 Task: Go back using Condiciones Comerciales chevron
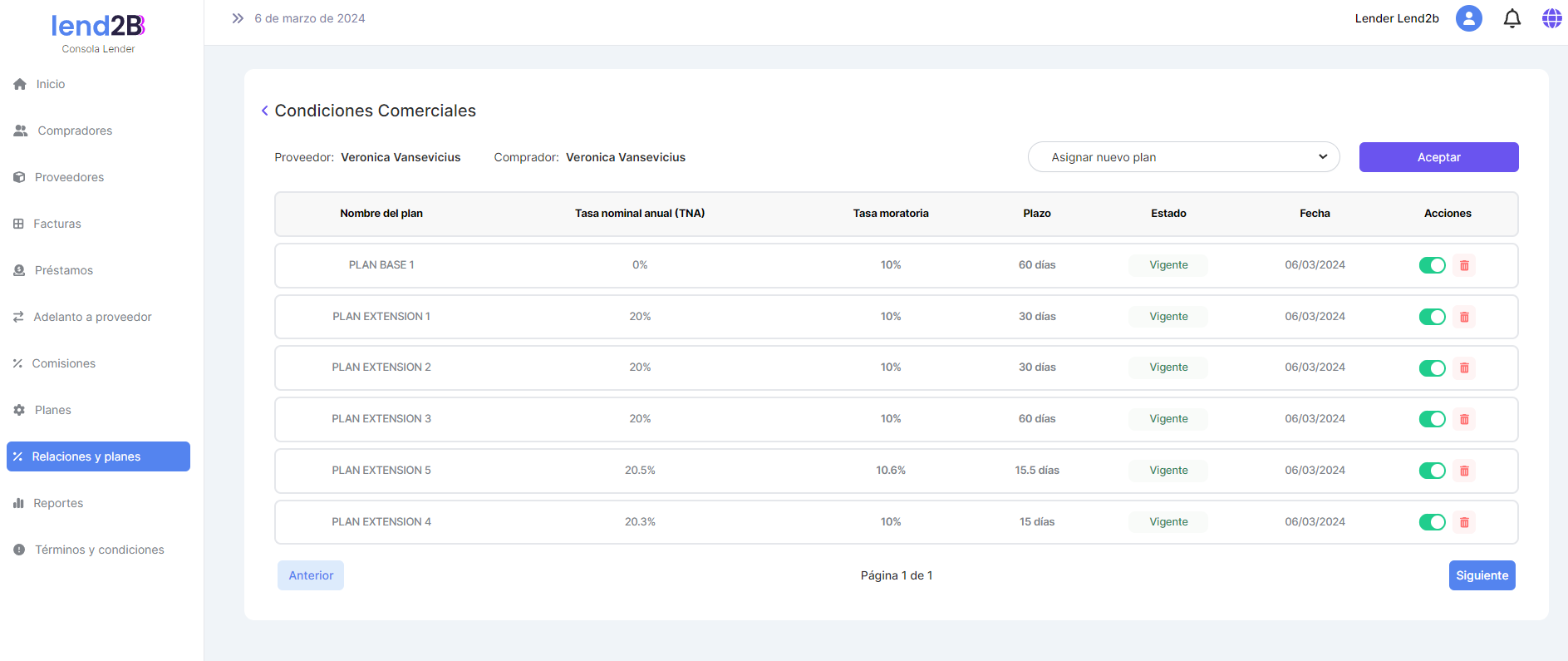(x=265, y=111)
